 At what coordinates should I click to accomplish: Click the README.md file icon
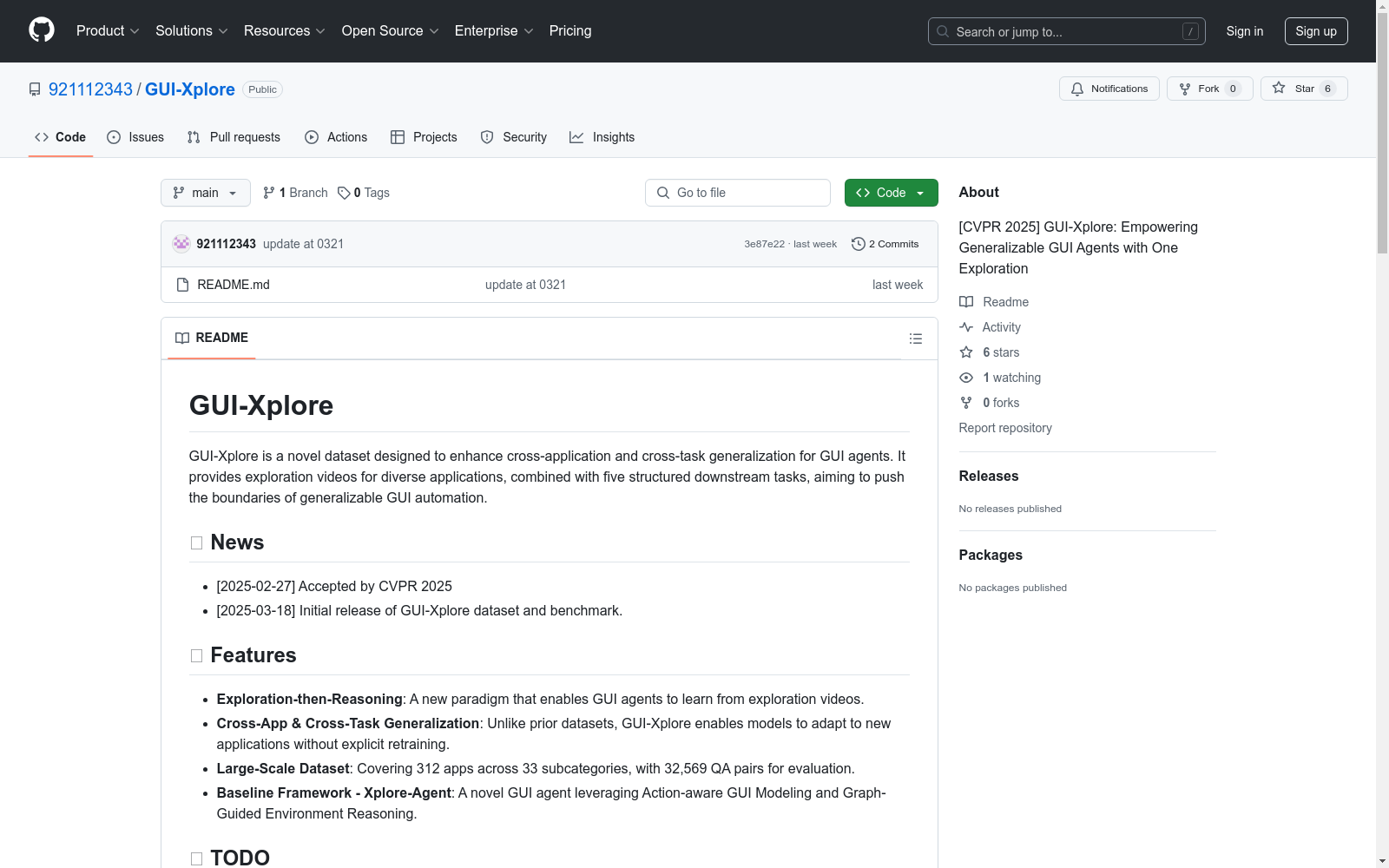[x=182, y=285]
